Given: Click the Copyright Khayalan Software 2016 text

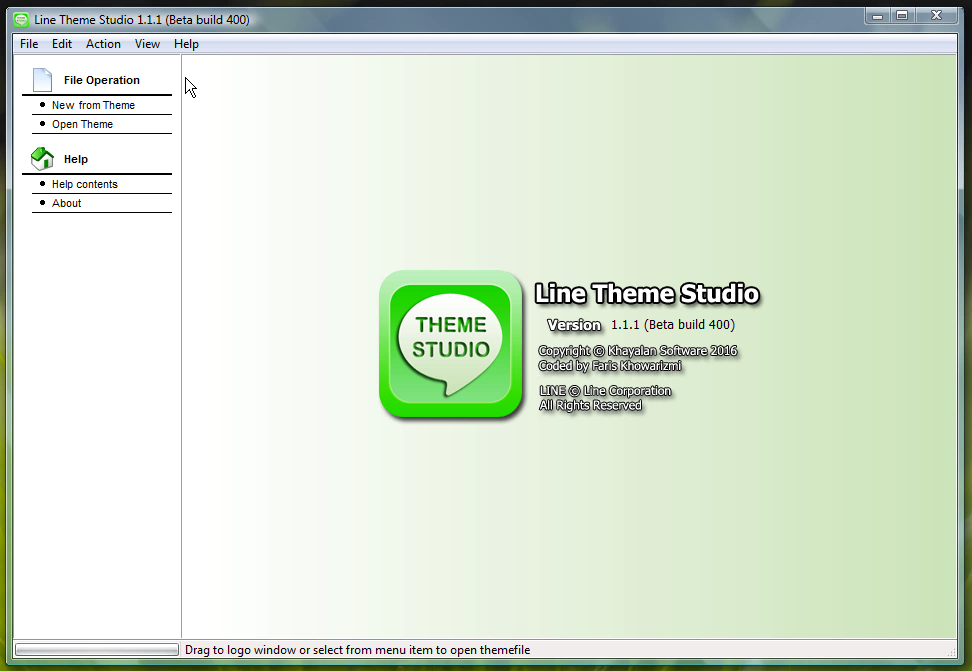Looking at the screenshot, I should pos(637,350).
